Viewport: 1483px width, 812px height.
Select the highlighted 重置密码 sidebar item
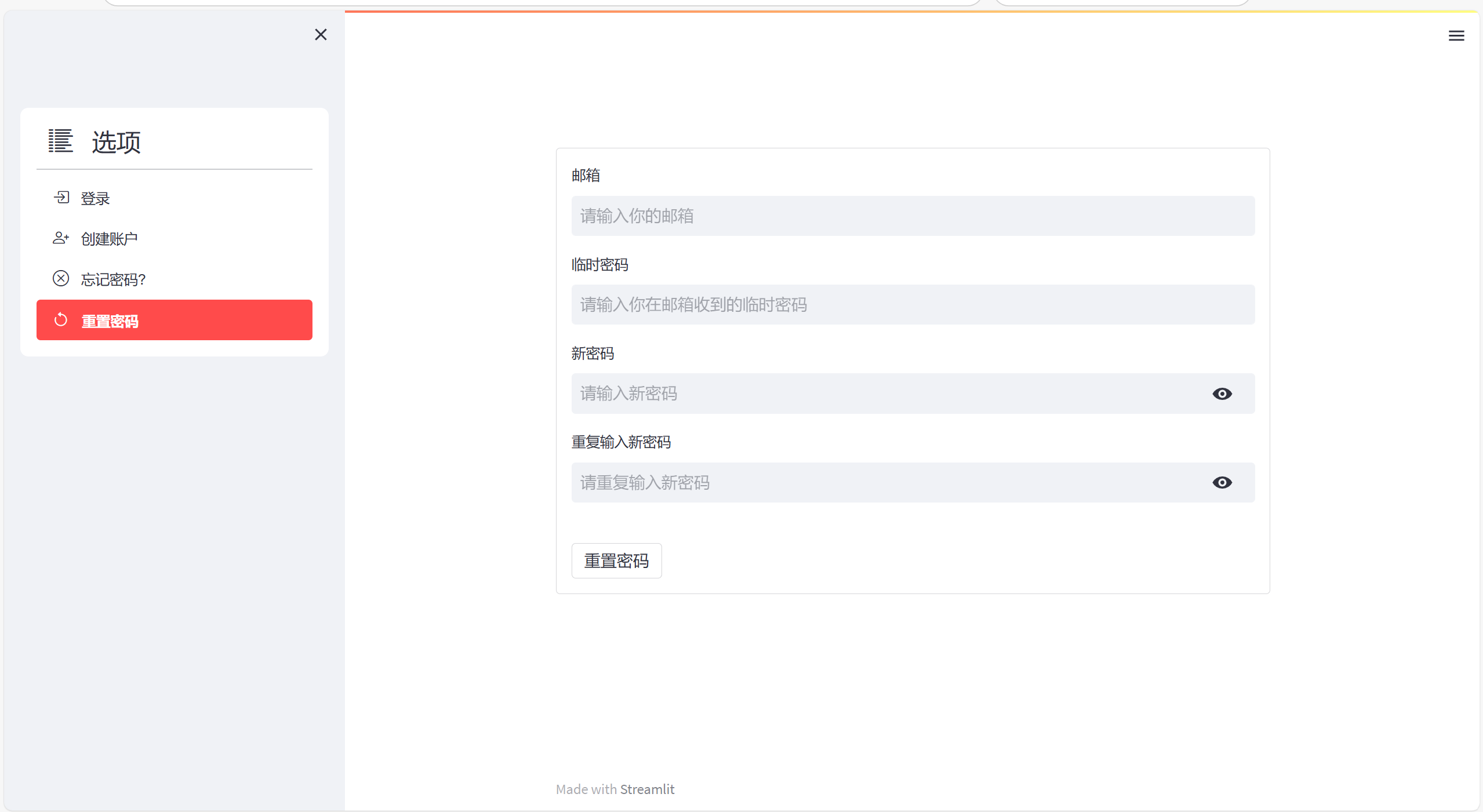[174, 320]
